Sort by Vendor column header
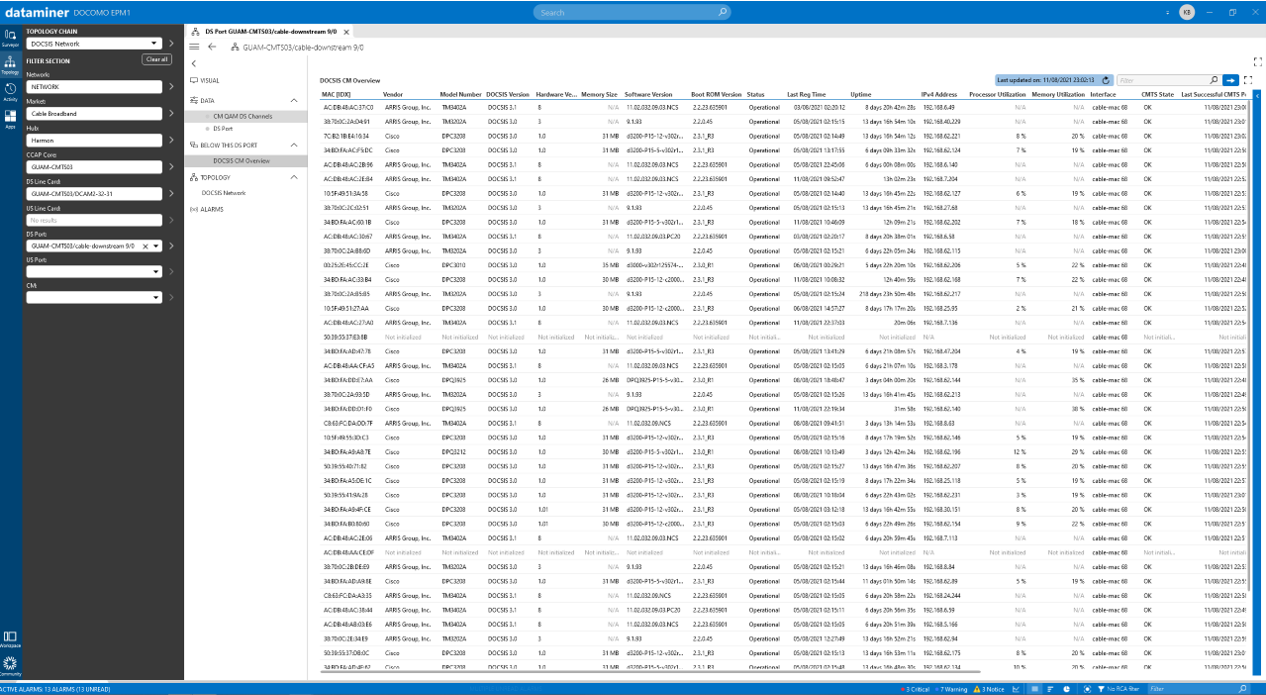 pos(393,94)
